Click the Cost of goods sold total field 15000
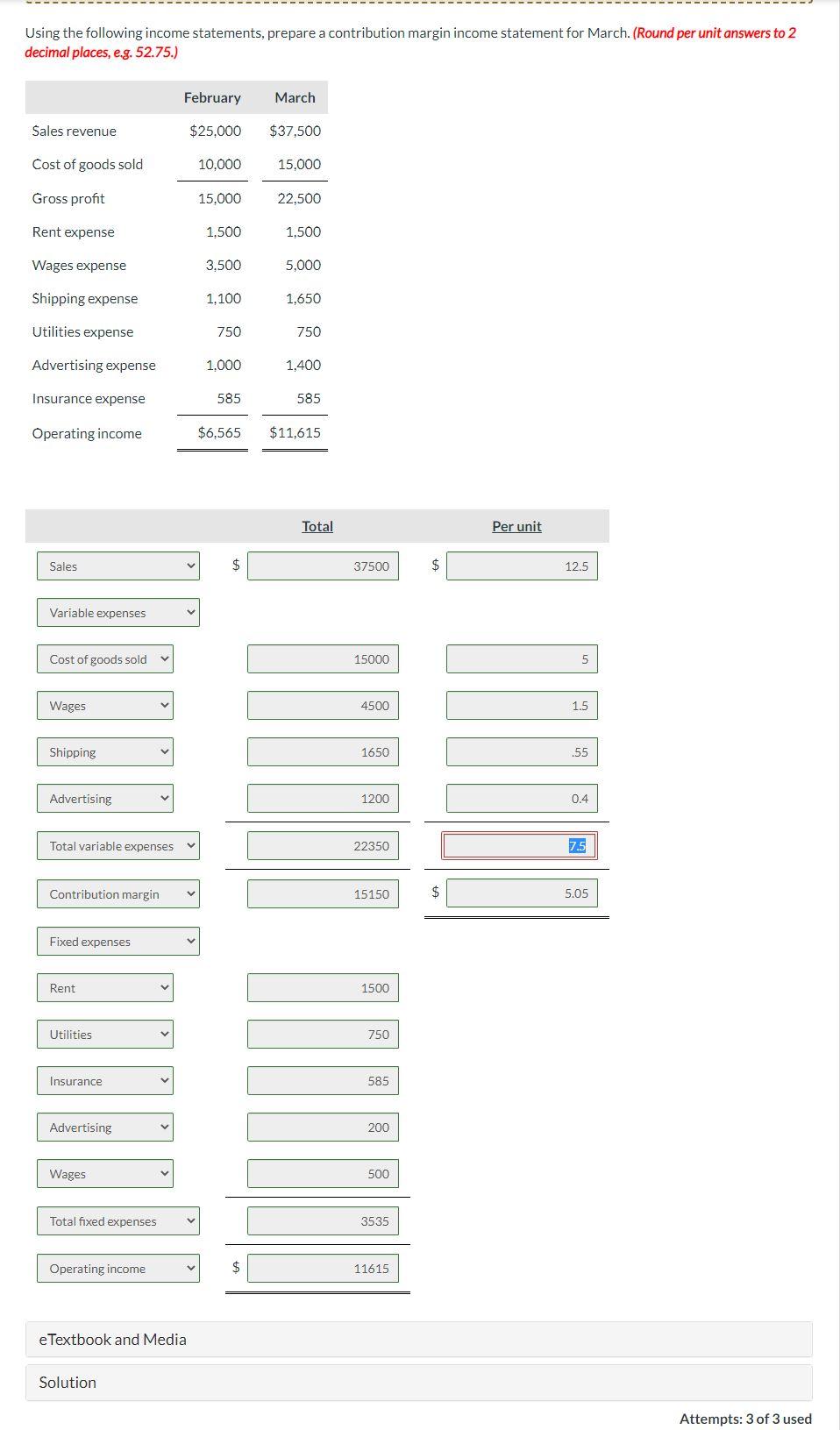Viewport: 840px width, 1430px height. [323, 658]
